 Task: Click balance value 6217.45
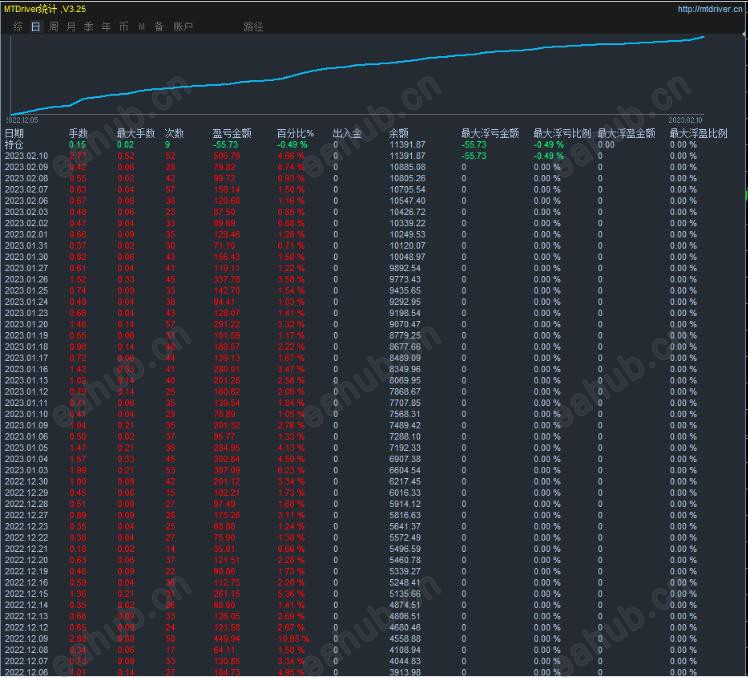pyautogui.click(x=405, y=481)
